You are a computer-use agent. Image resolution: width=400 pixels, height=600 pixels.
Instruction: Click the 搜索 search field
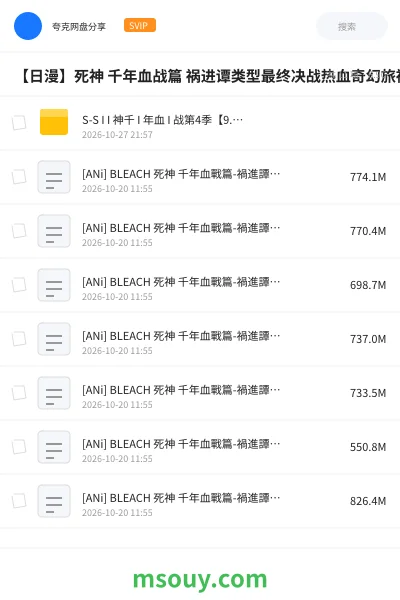pyautogui.click(x=352, y=26)
